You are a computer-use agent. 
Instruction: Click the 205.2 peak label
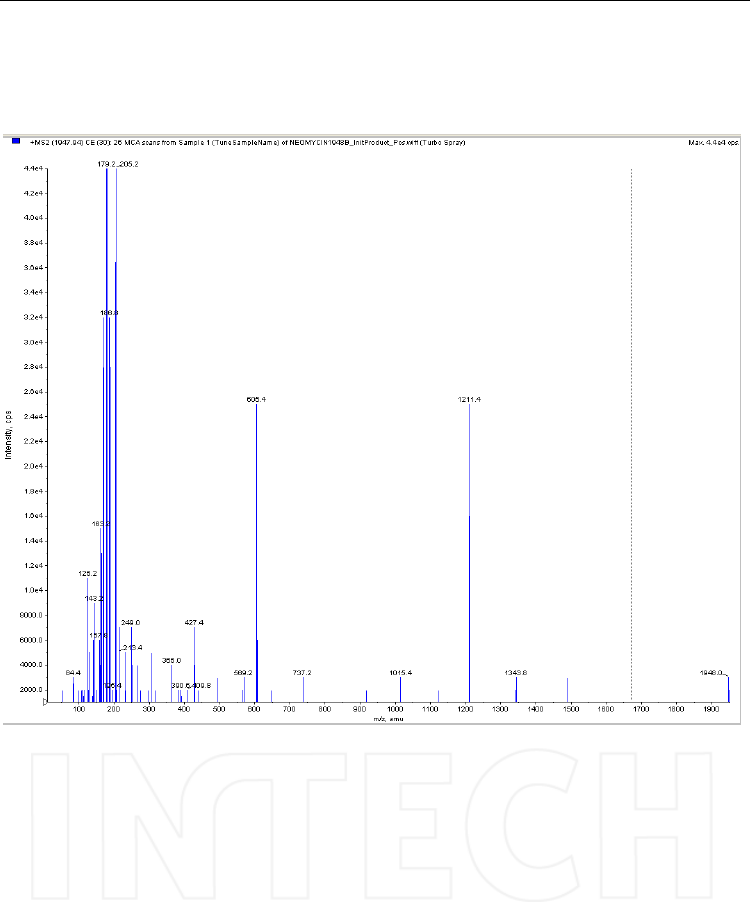(x=129, y=164)
